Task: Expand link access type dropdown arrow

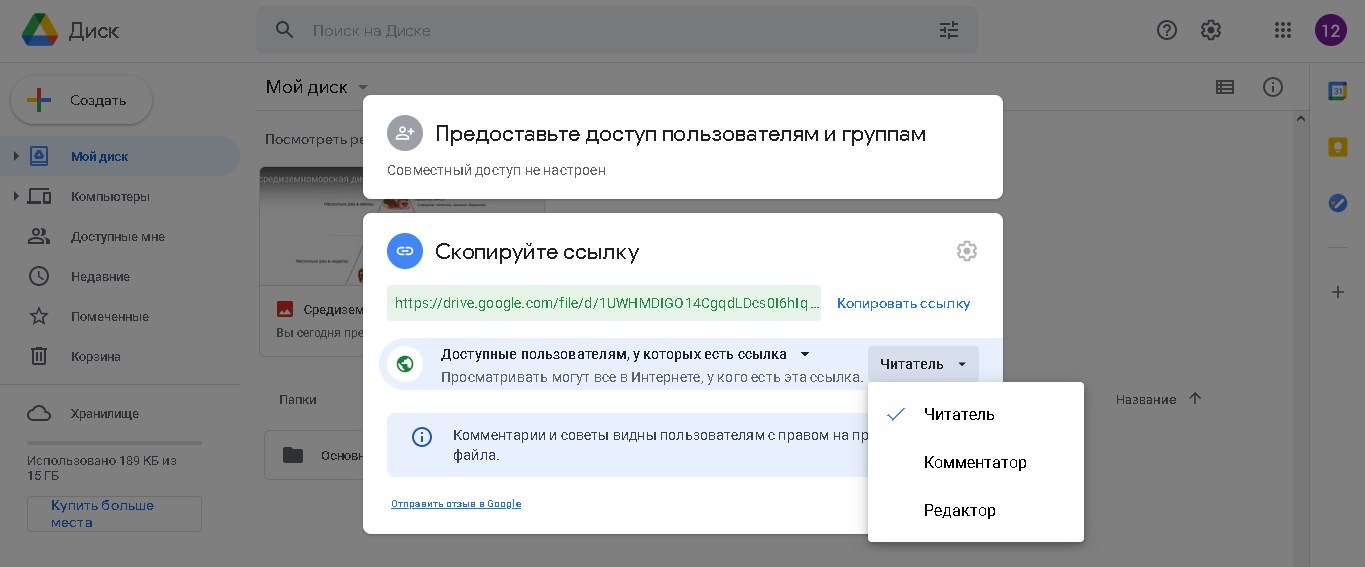Action: click(x=805, y=354)
